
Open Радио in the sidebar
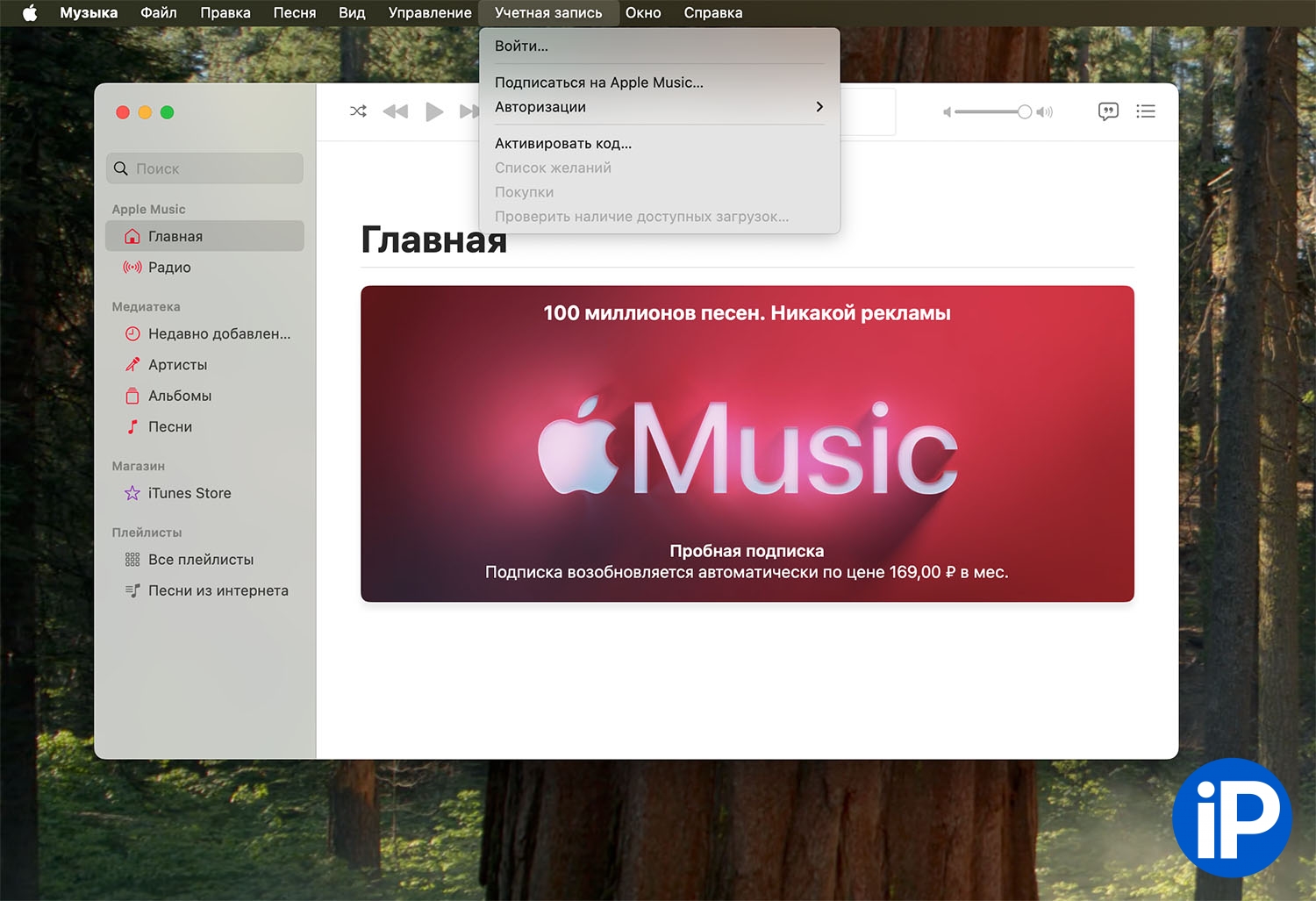[x=205, y=267]
